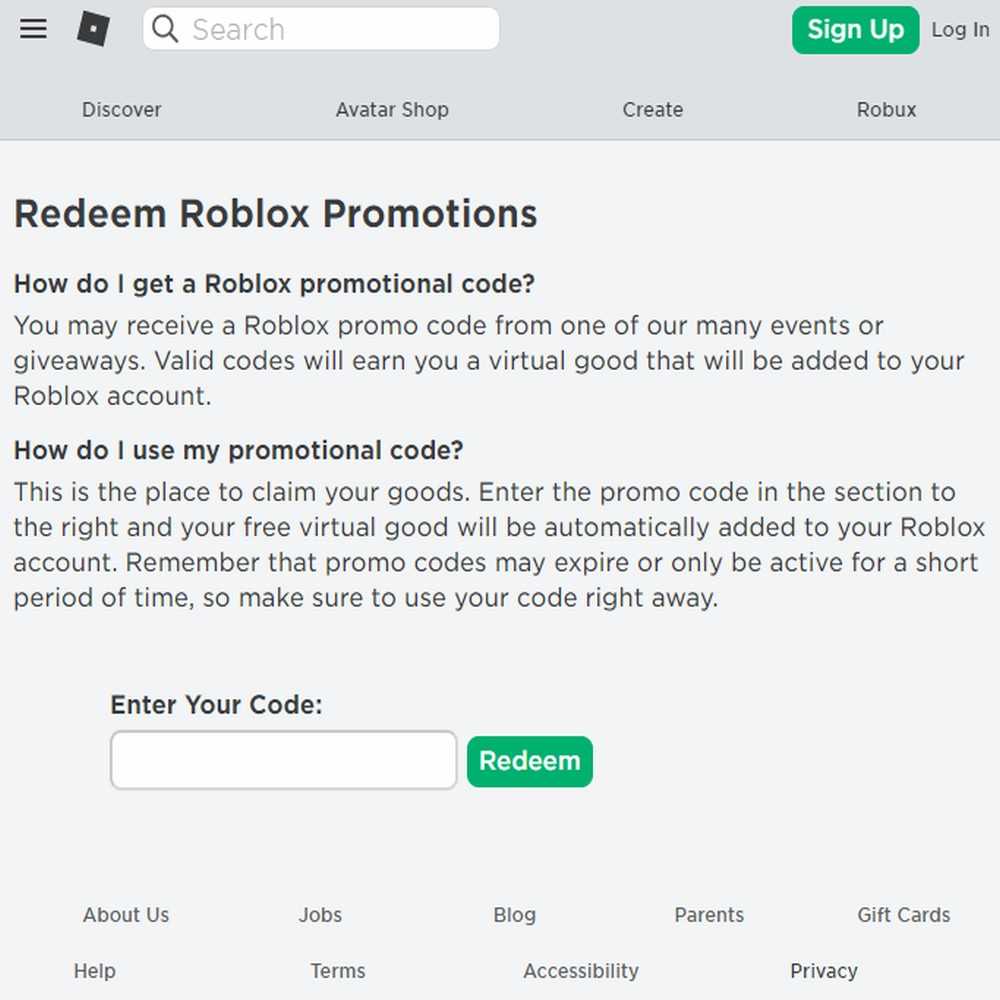Screen dimensions: 1000x1000
Task: Open the Log In link
Action: 960,29
